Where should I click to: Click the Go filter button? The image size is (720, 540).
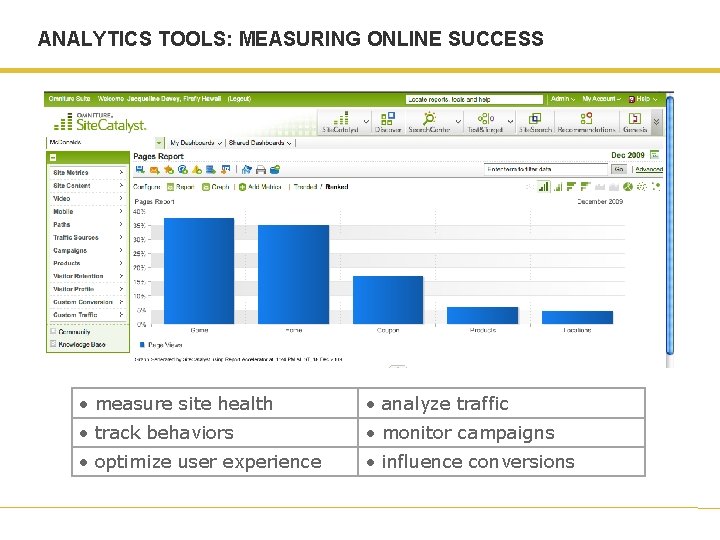point(619,169)
